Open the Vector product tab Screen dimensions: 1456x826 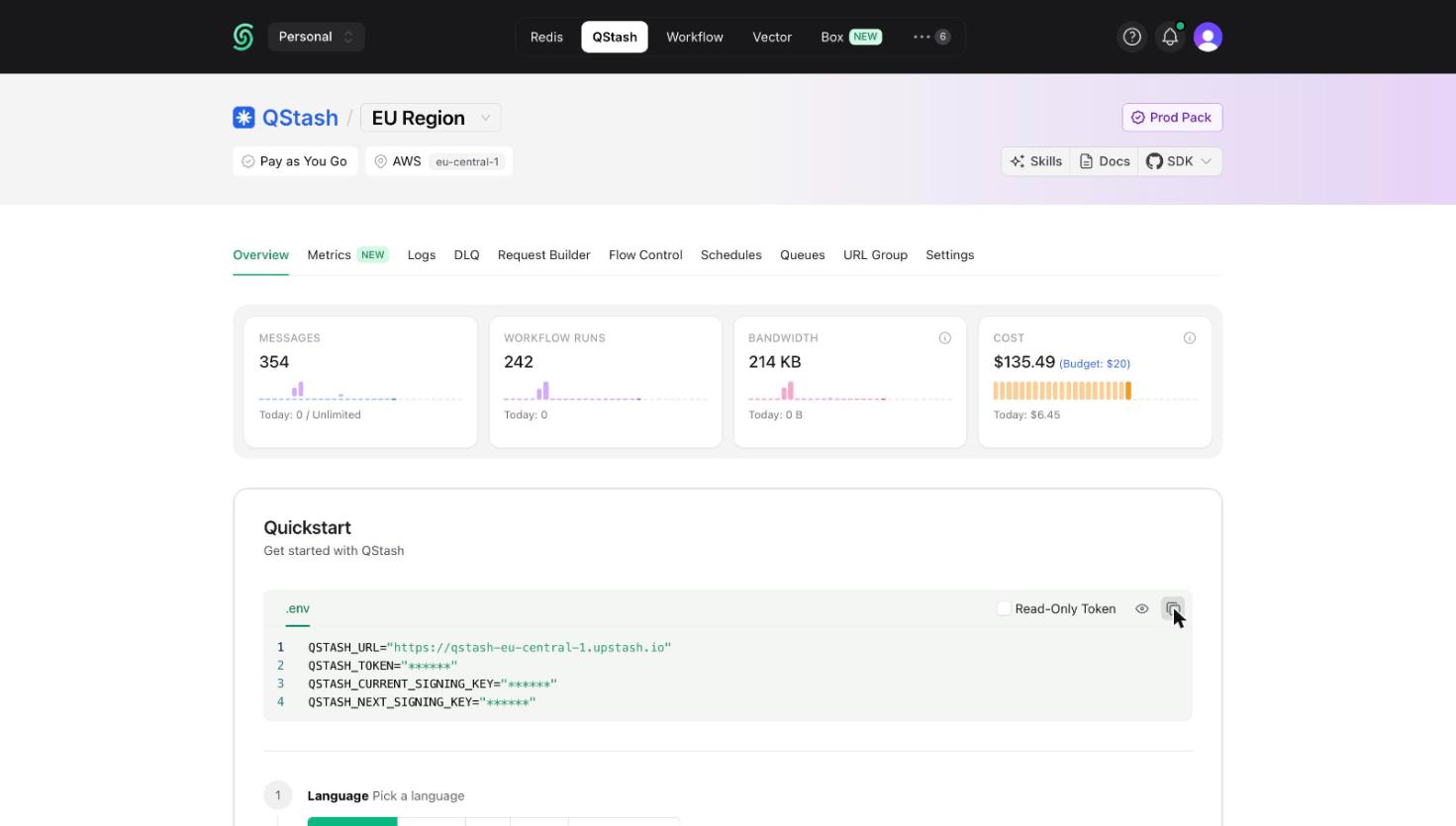coord(772,37)
